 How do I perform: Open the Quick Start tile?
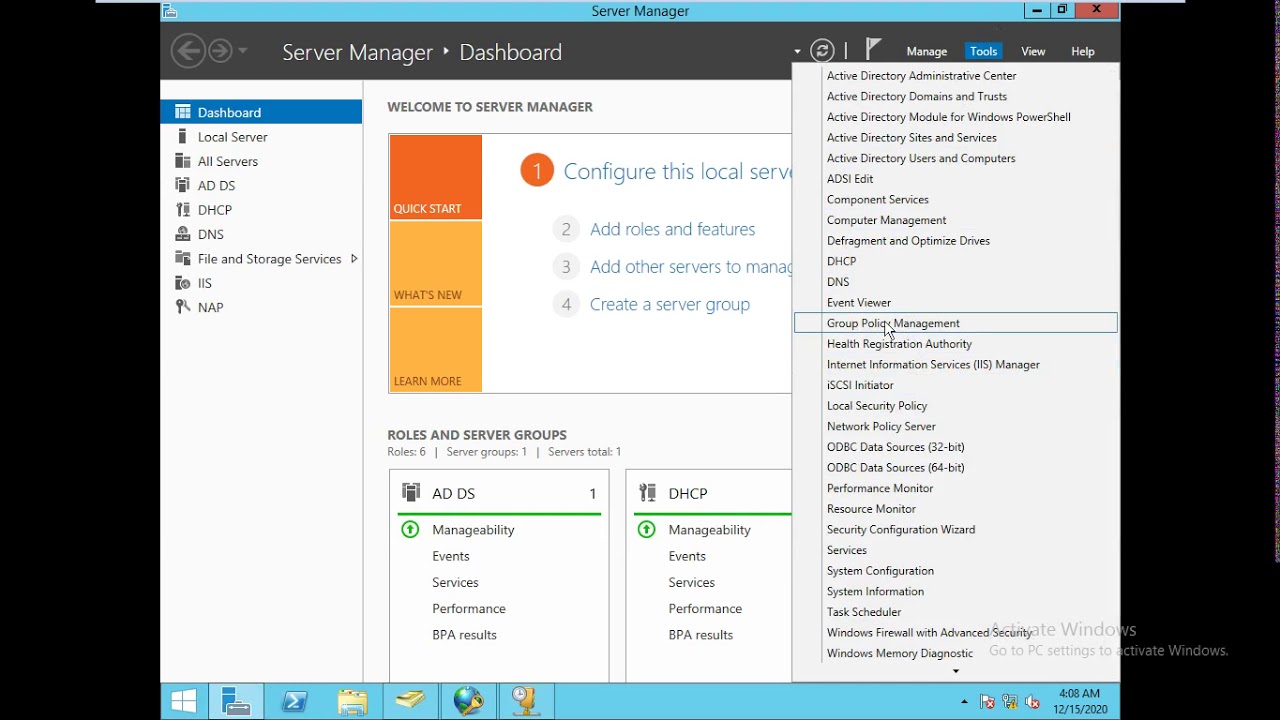tap(435, 177)
